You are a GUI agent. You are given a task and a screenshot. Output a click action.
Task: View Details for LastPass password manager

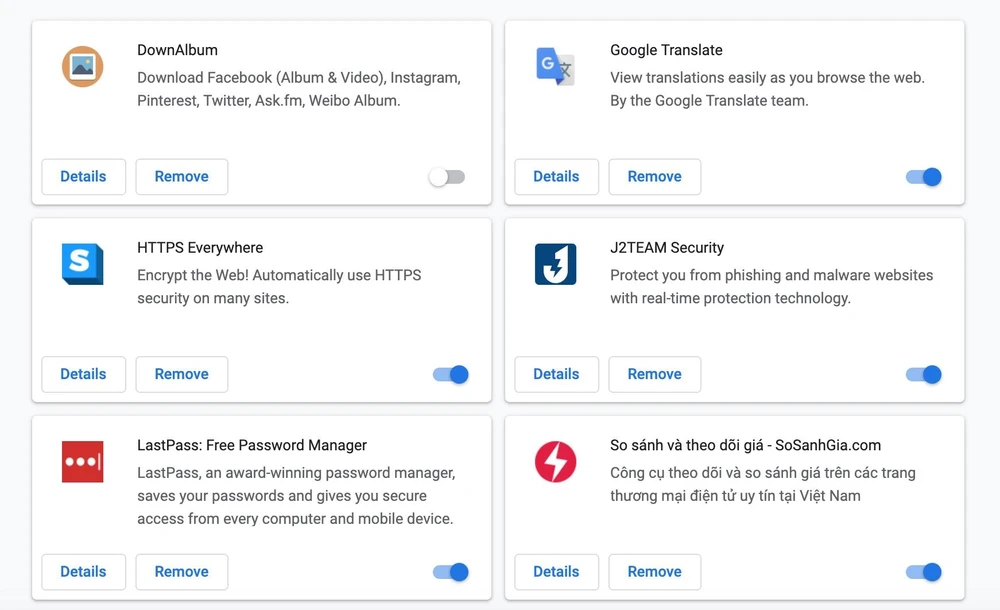coord(83,572)
